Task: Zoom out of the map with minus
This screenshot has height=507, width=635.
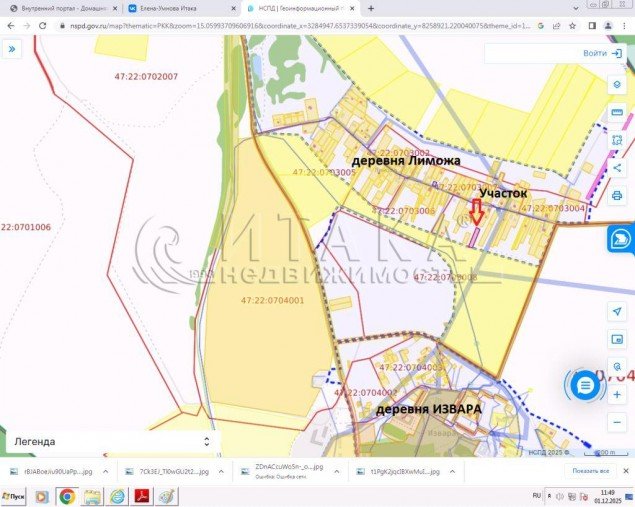Action: click(617, 422)
